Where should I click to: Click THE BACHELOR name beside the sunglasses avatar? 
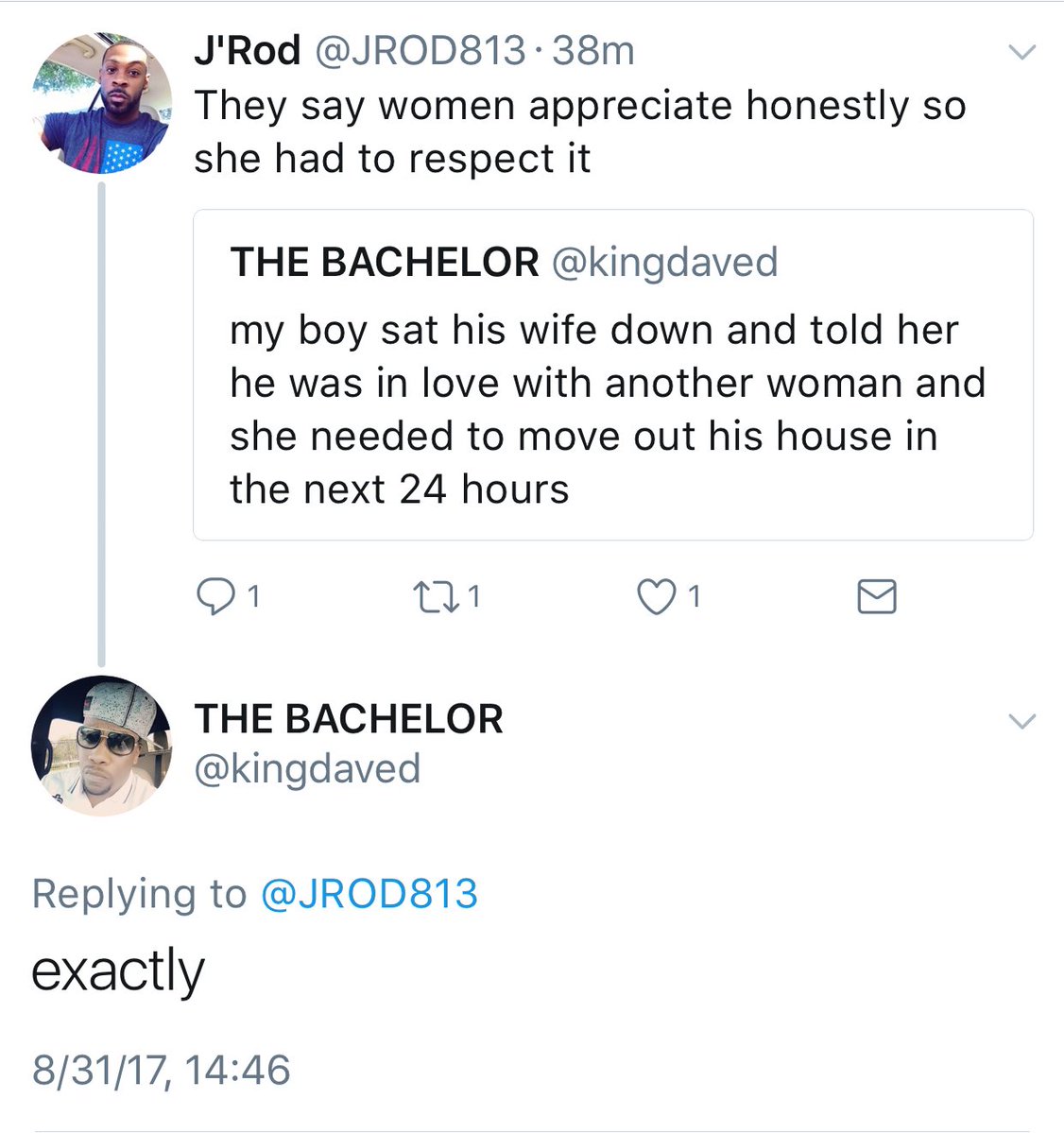click(349, 719)
